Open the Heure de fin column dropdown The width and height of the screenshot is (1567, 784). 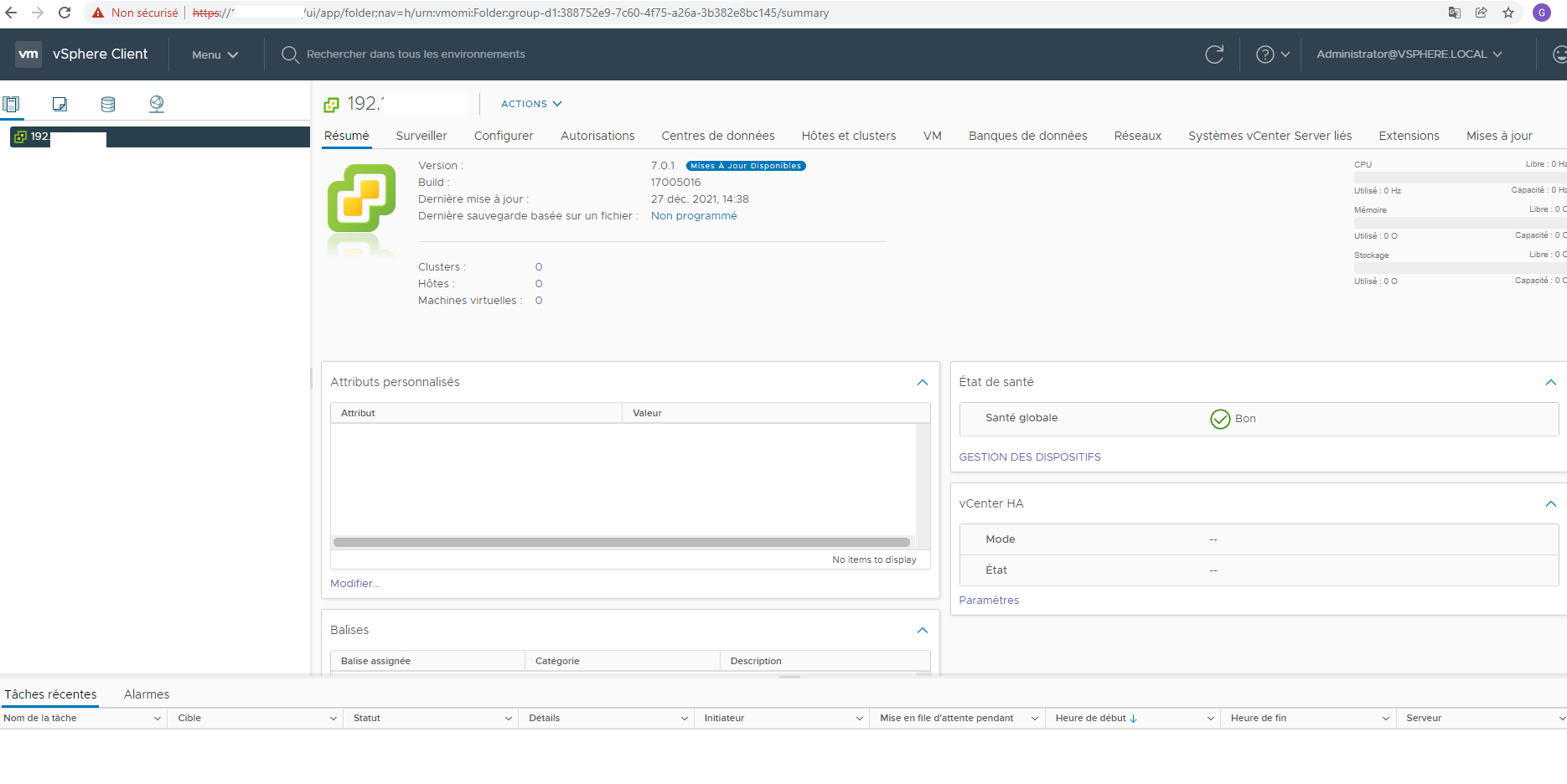pos(1386,719)
